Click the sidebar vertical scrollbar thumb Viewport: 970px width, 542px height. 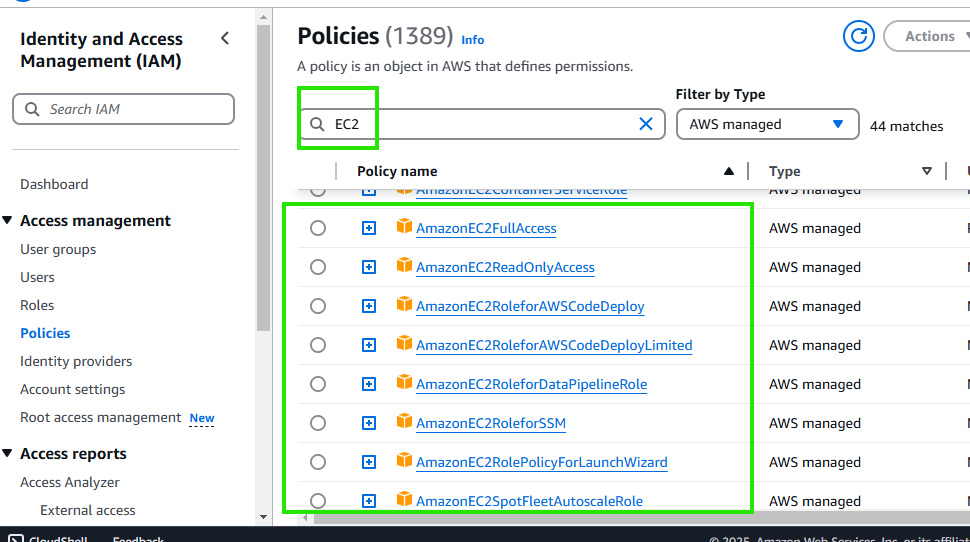coord(264,178)
